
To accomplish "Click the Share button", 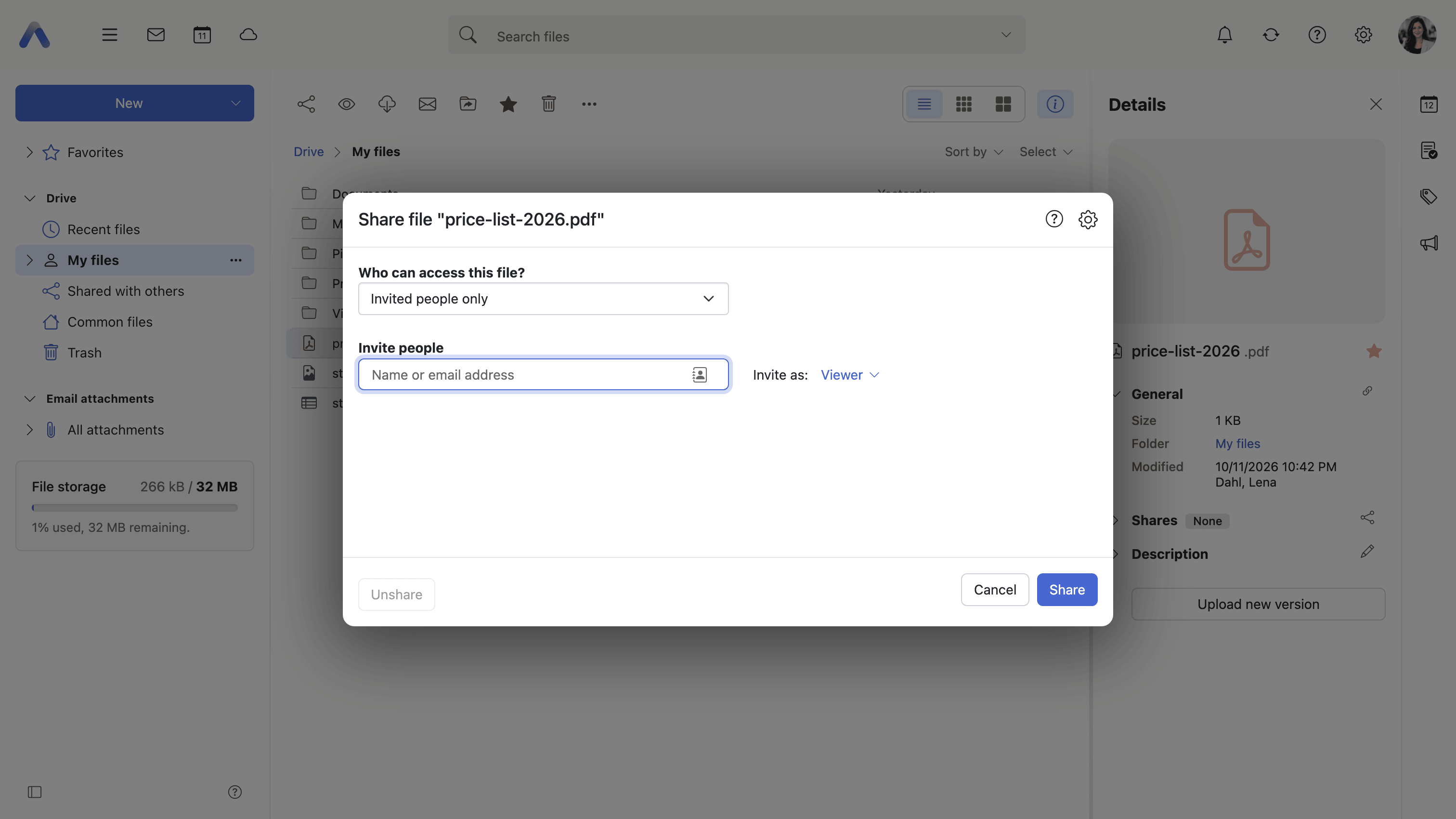I will (x=1066, y=589).
